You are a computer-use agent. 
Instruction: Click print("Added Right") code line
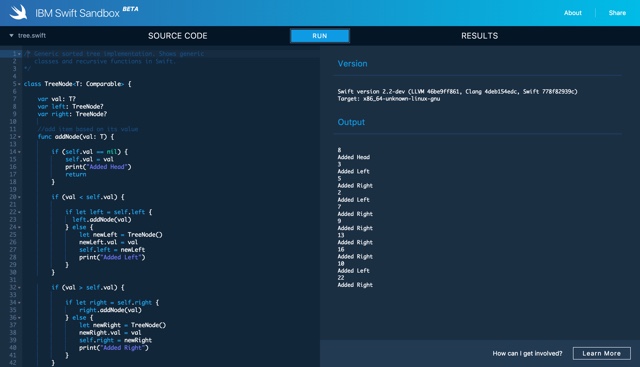[x=114, y=348]
